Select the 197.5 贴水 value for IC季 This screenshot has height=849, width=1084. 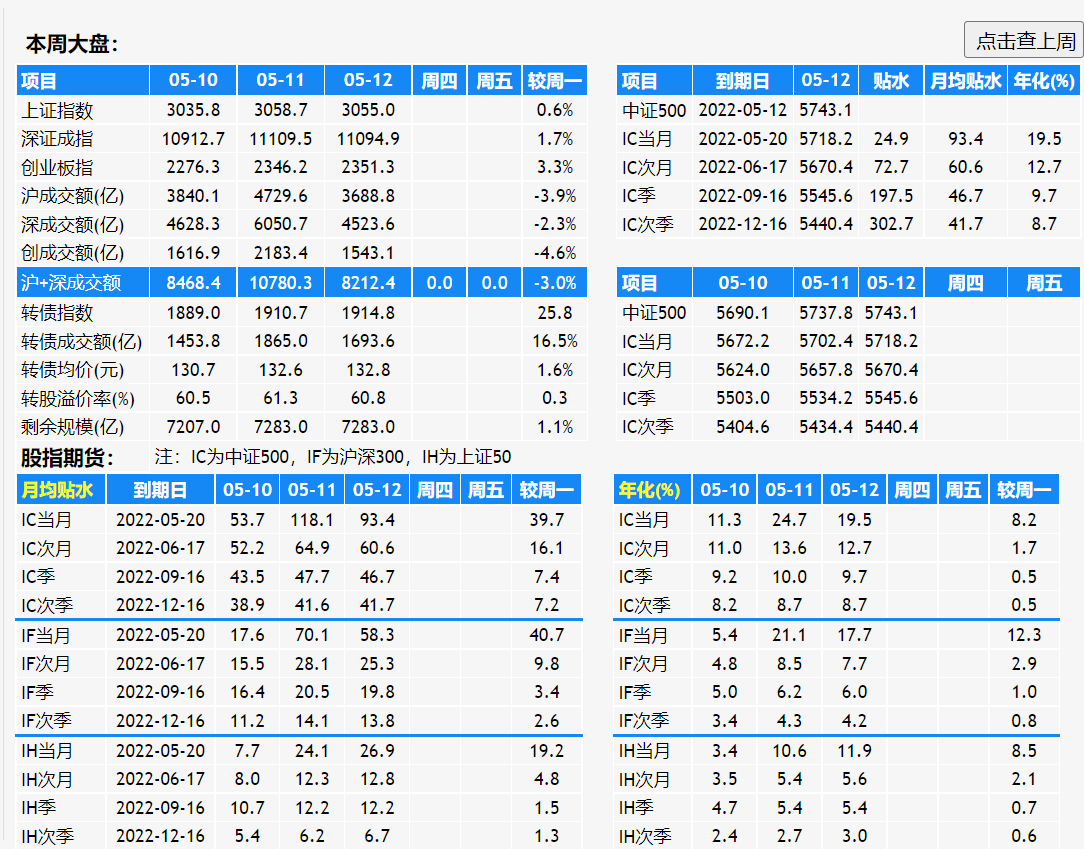tap(891, 196)
